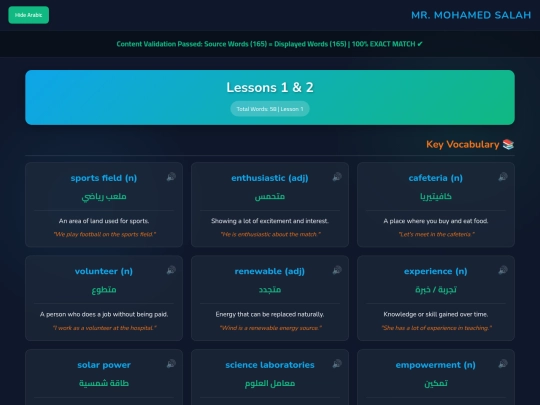Play audio for sports field card
Screen dimensions: 540x405
tap(171, 177)
